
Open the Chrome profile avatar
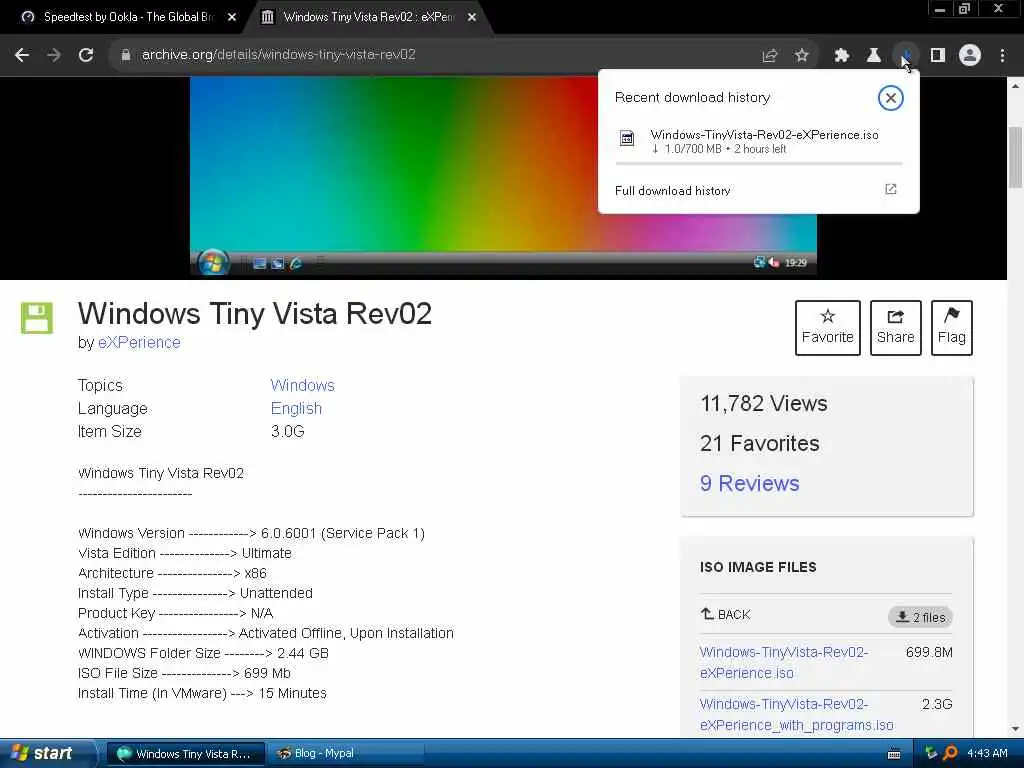click(x=970, y=56)
